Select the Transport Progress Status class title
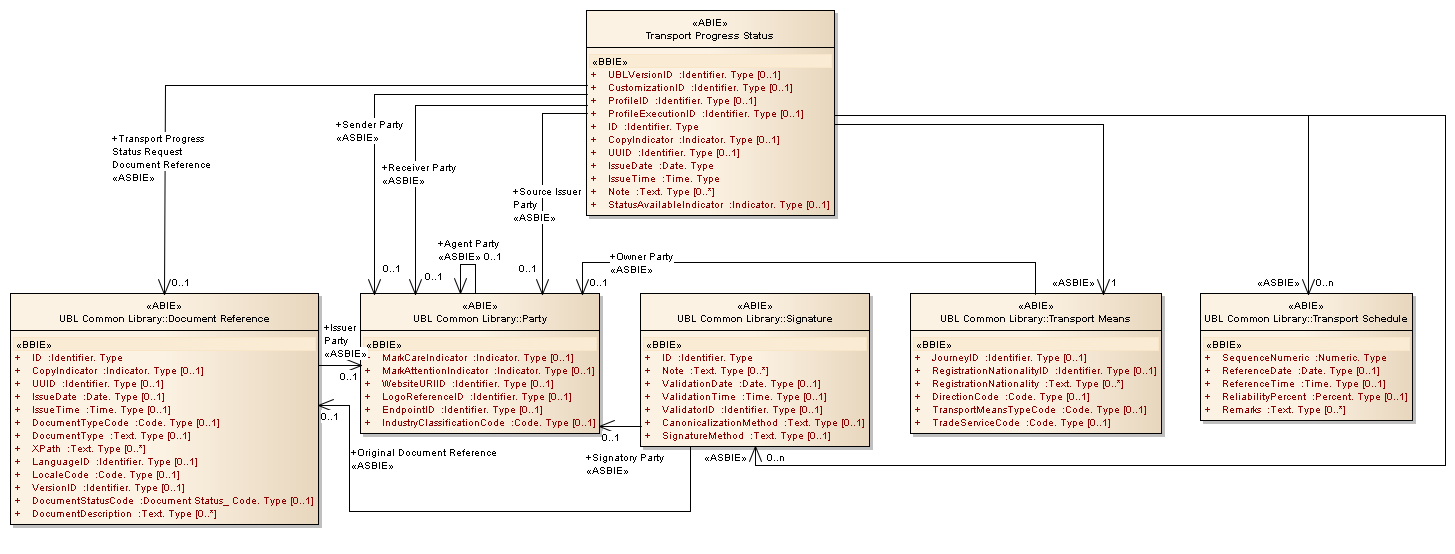The image size is (1455, 554). click(709, 36)
